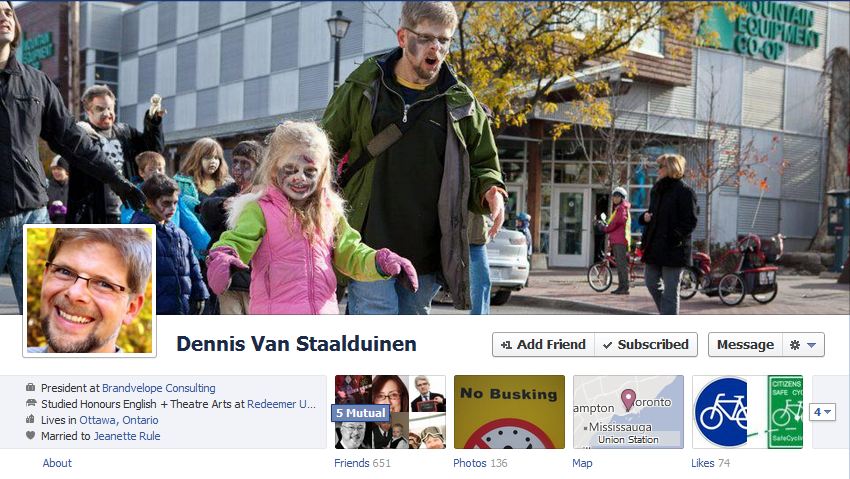
Task: Click the profile picture thumbnail
Action: (89, 290)
